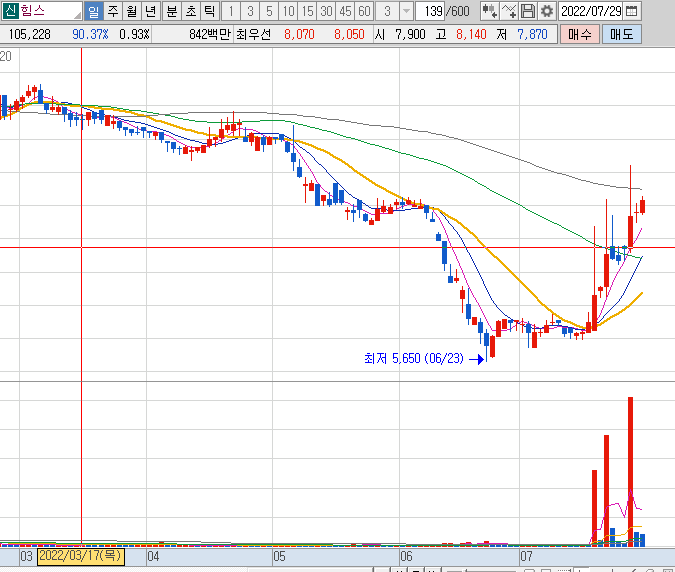Screen dimensions: 675x572
Task: Select the daily (일) chart period
Action: click(x=93, y=11)
